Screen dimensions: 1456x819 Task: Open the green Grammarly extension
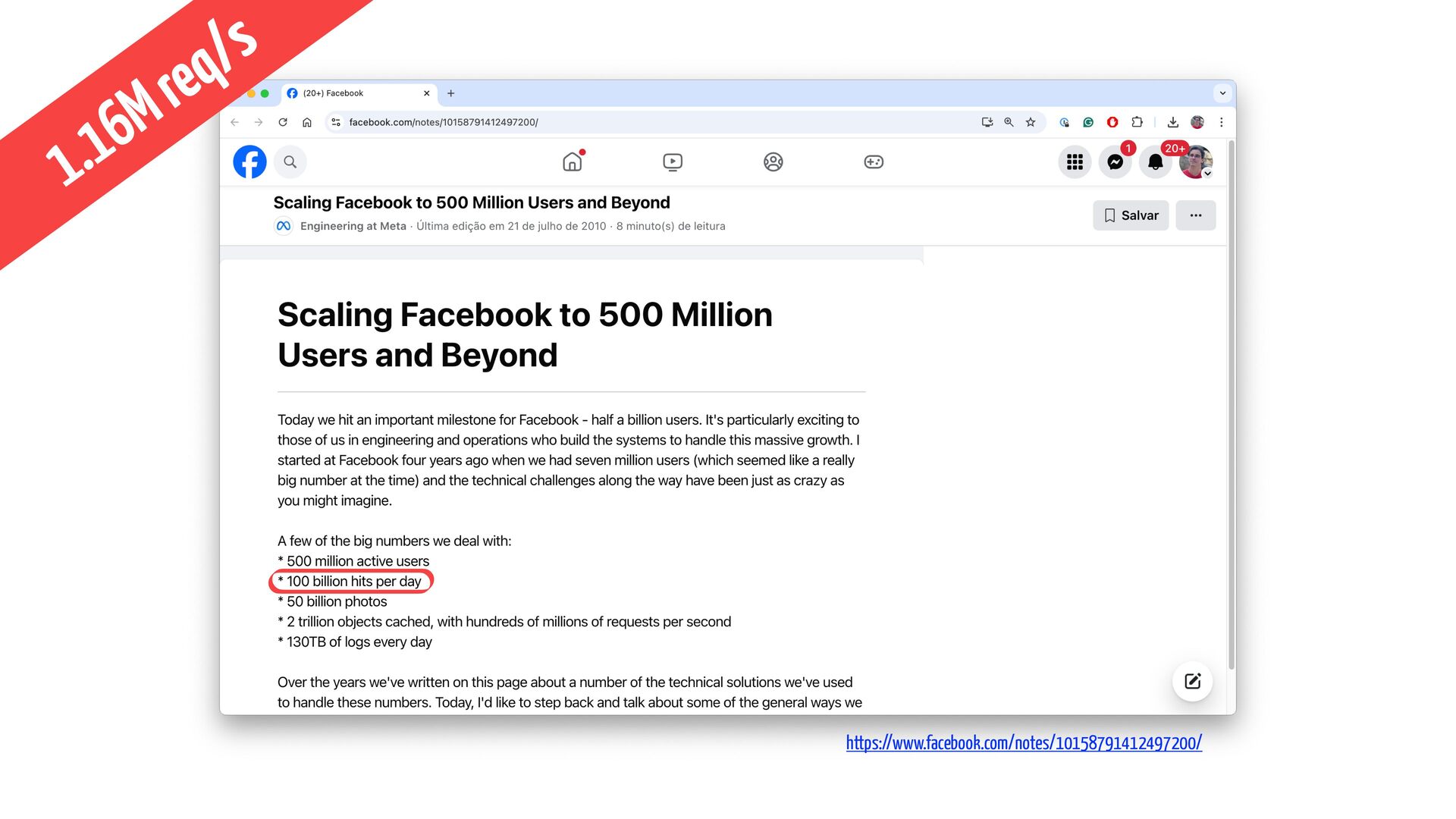pyautogui.click(x=1088, y=122)
